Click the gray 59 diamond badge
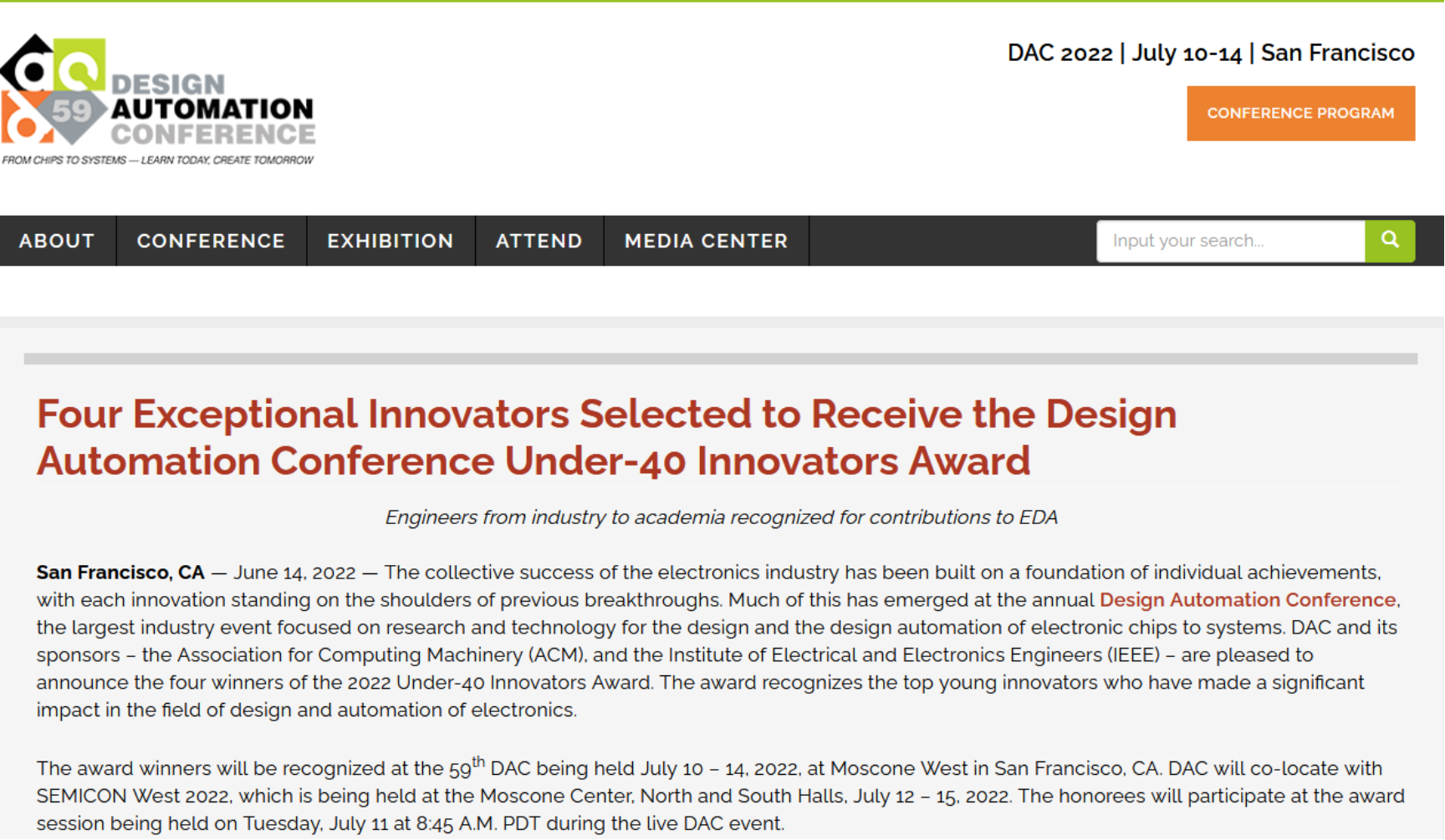The height and width of the screenshot is (840, 1445). [71, 110]
